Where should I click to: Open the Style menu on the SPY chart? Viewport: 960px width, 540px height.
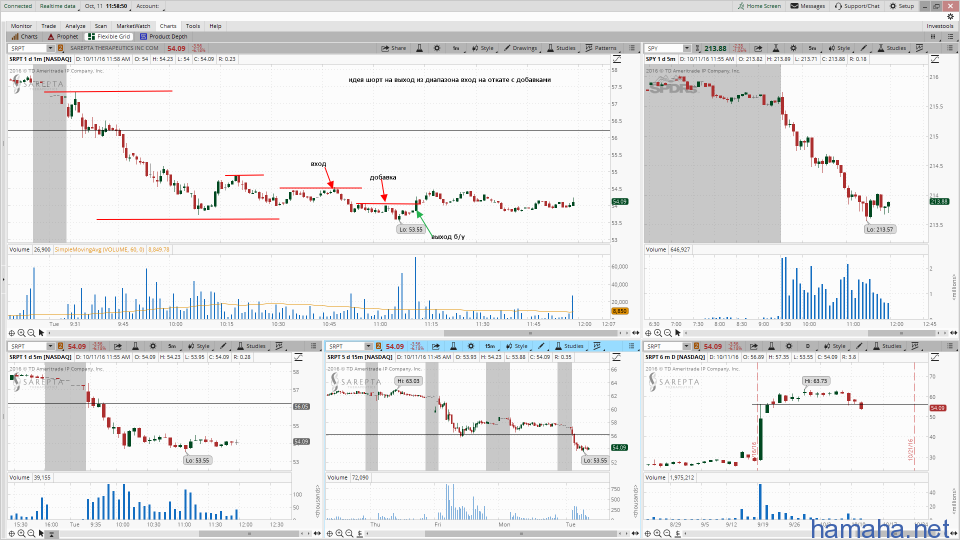click(x=839, y=48)
